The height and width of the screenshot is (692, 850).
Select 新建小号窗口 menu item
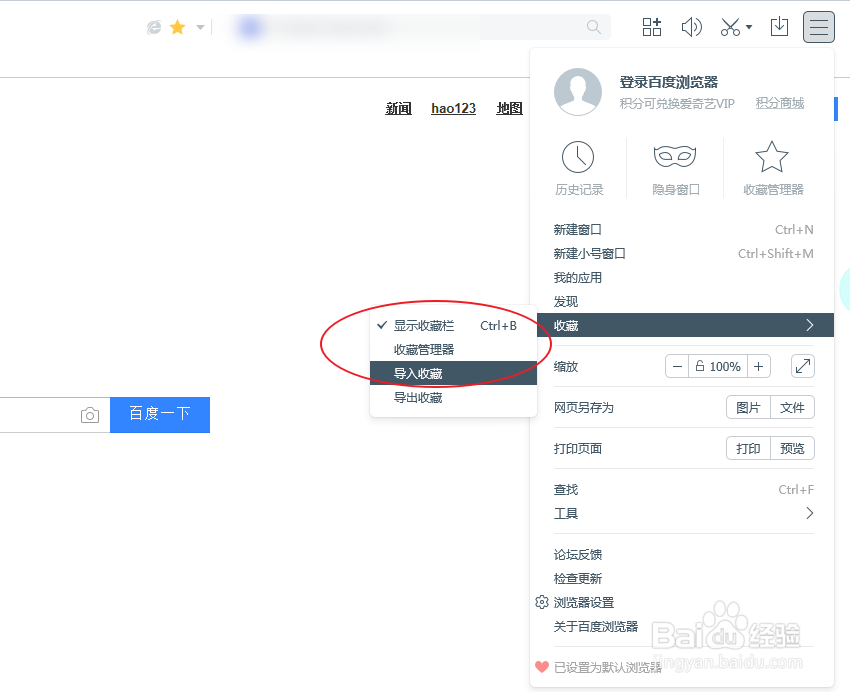684,254
